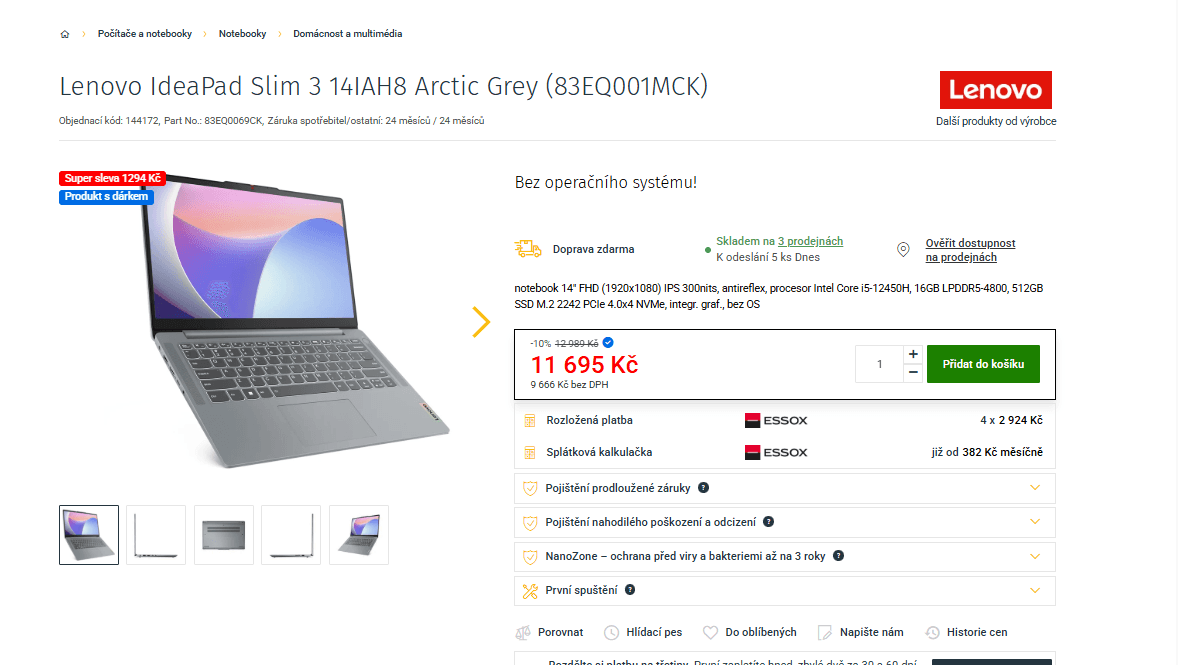Viewport: 1178px width, 665px height.
Task: Open Počítače a notebooky breadcrumb
Action: coord(144,34)
